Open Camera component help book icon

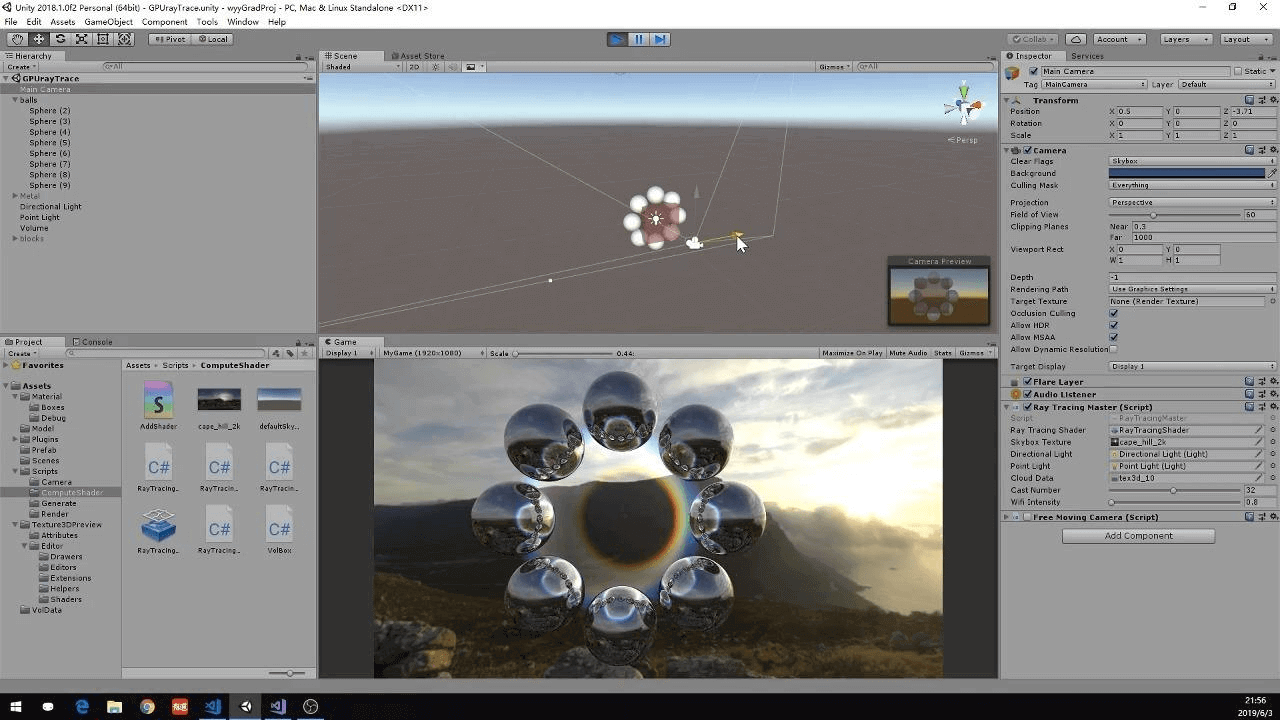pos(1250,150)
